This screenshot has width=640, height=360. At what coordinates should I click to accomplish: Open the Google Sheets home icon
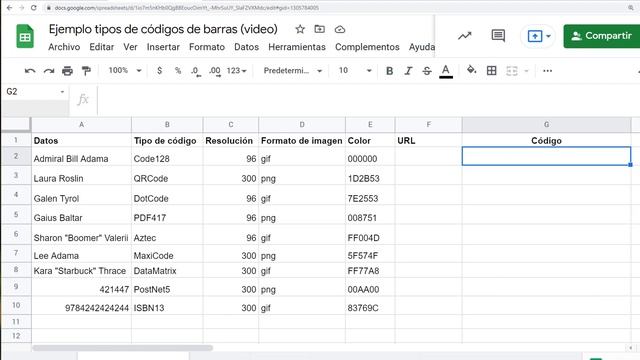(x=25, y=36)
